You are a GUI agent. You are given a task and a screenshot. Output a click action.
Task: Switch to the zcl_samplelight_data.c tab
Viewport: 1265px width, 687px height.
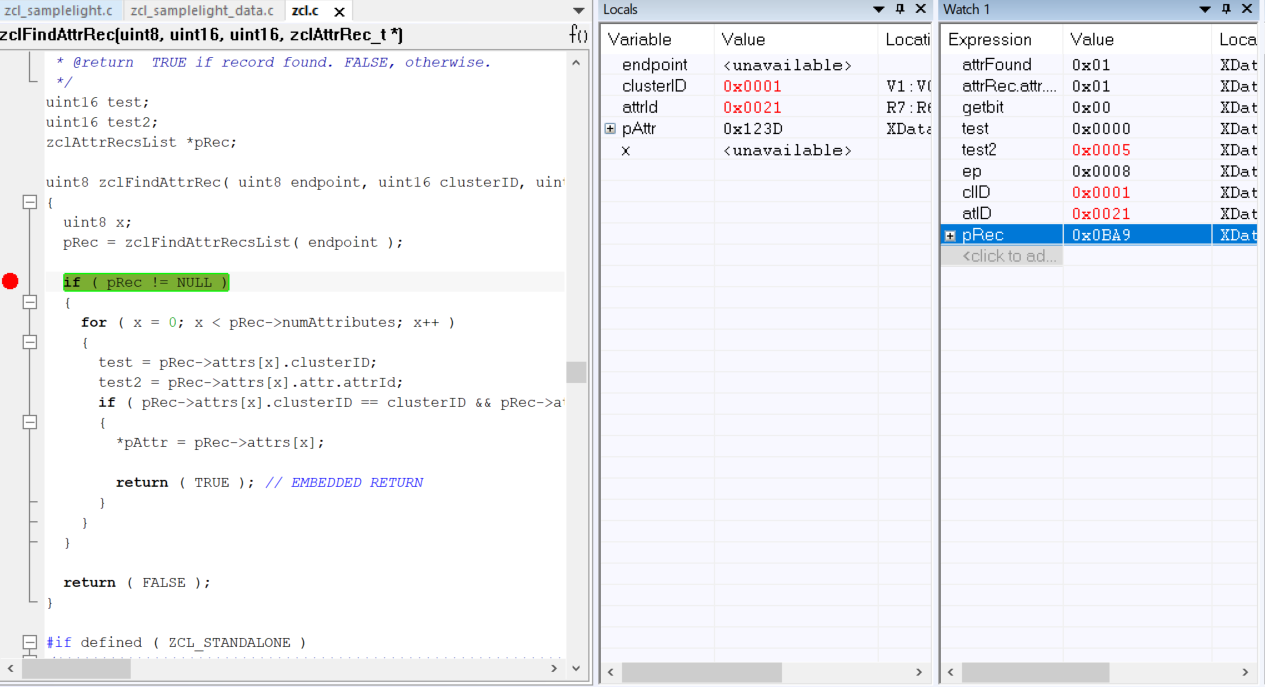point(202,11)
